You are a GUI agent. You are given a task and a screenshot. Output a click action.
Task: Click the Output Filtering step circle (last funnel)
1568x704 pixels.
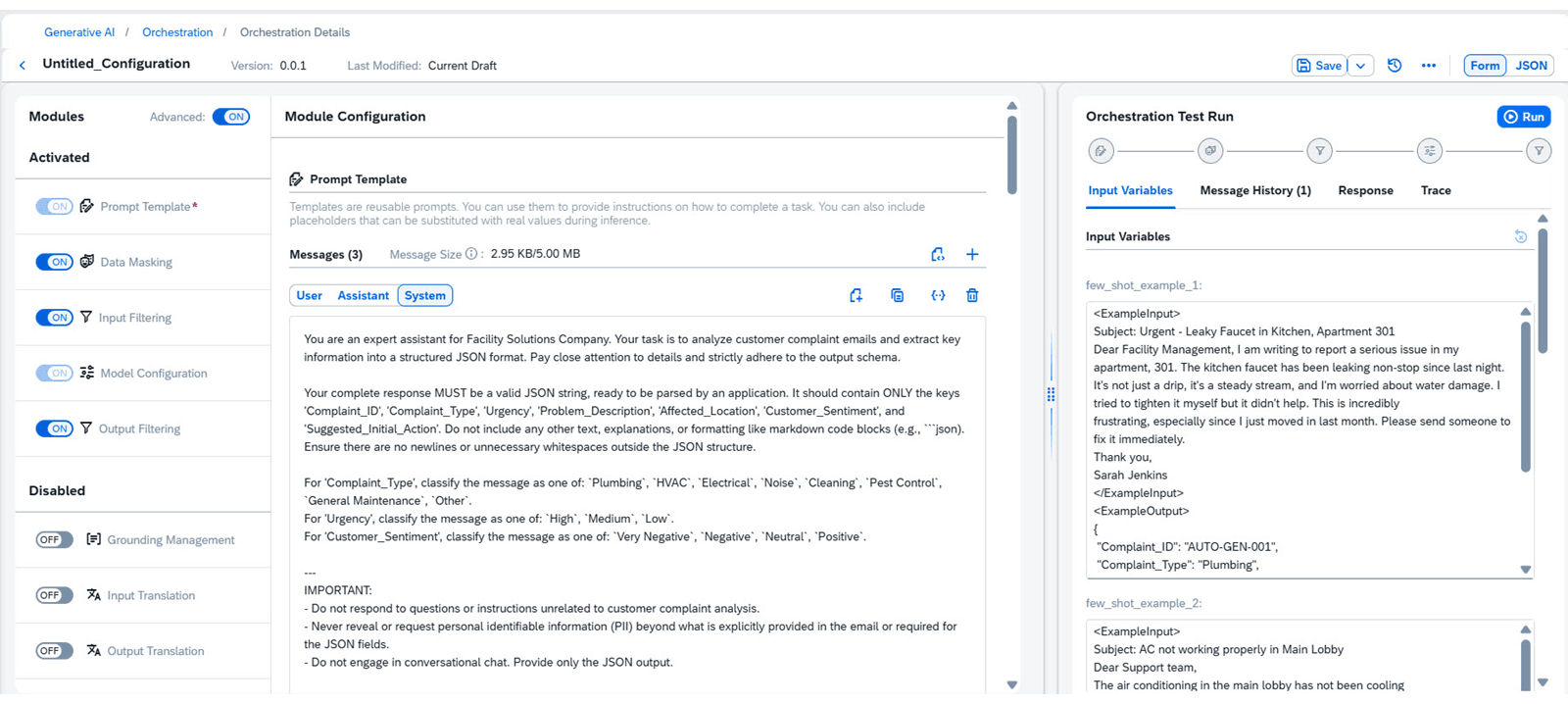[x=1539, y=151]
